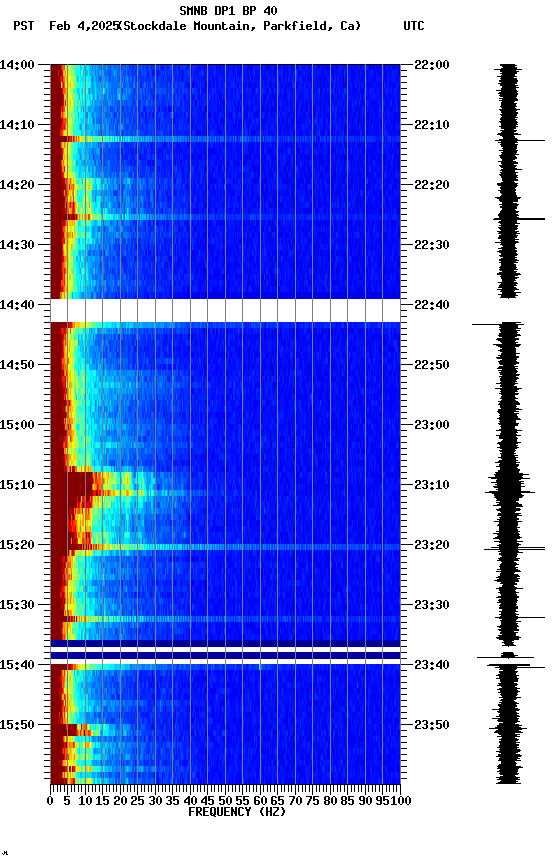The height and width of the screenshot is (864, 552).
Task: Click the seismogram spike near 23:20 UTC
Action: 515,549
